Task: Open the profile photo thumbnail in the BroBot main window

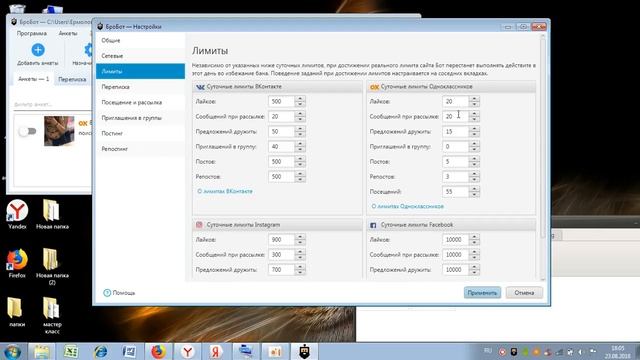Action: [59, 131]
